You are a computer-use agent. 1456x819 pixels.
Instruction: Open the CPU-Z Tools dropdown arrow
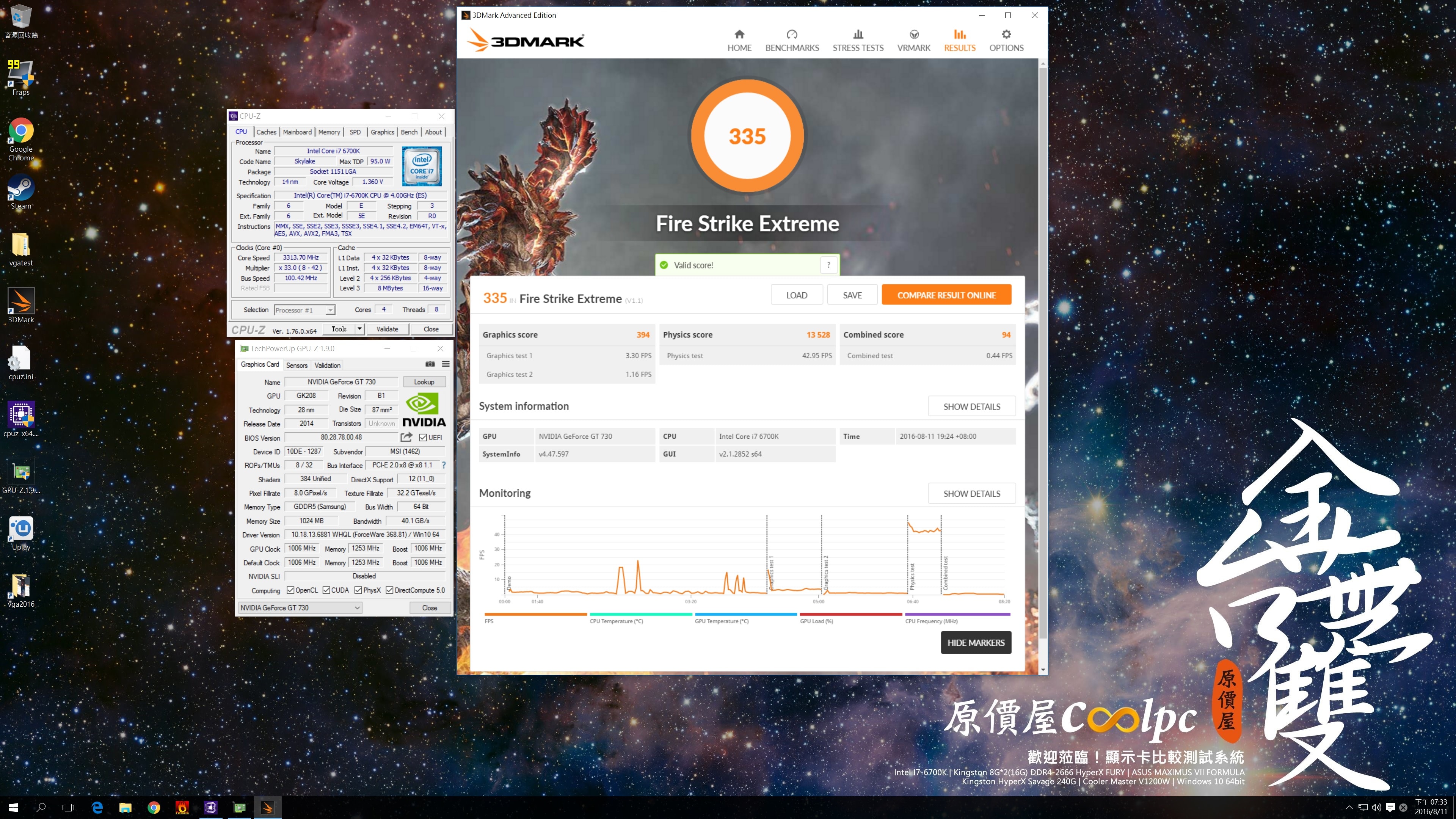359,328
